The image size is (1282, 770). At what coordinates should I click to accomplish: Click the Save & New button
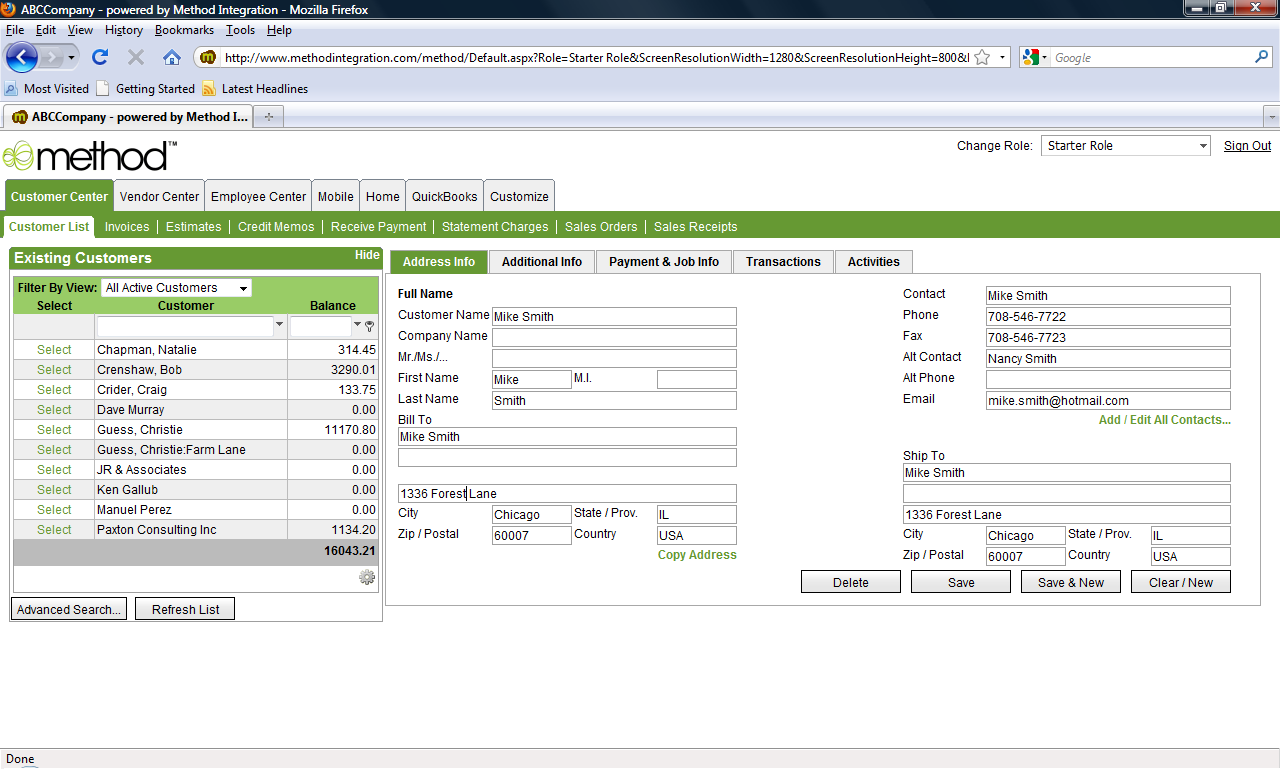[1070, 583]
